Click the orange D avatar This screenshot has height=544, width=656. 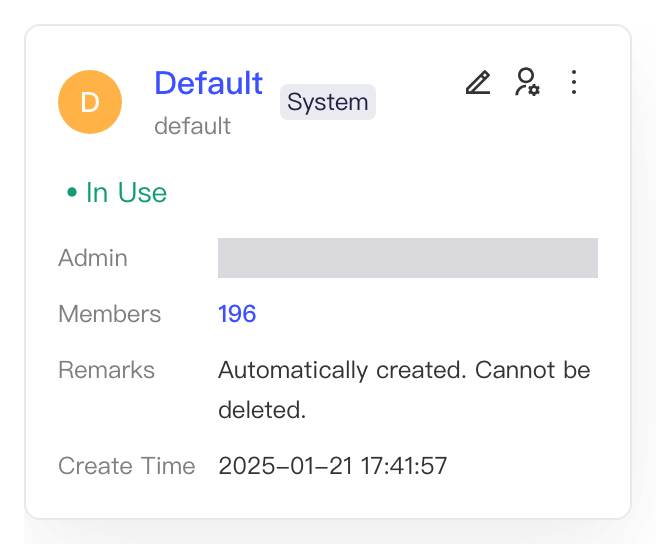pyautogui.click(x=90, y=102)
